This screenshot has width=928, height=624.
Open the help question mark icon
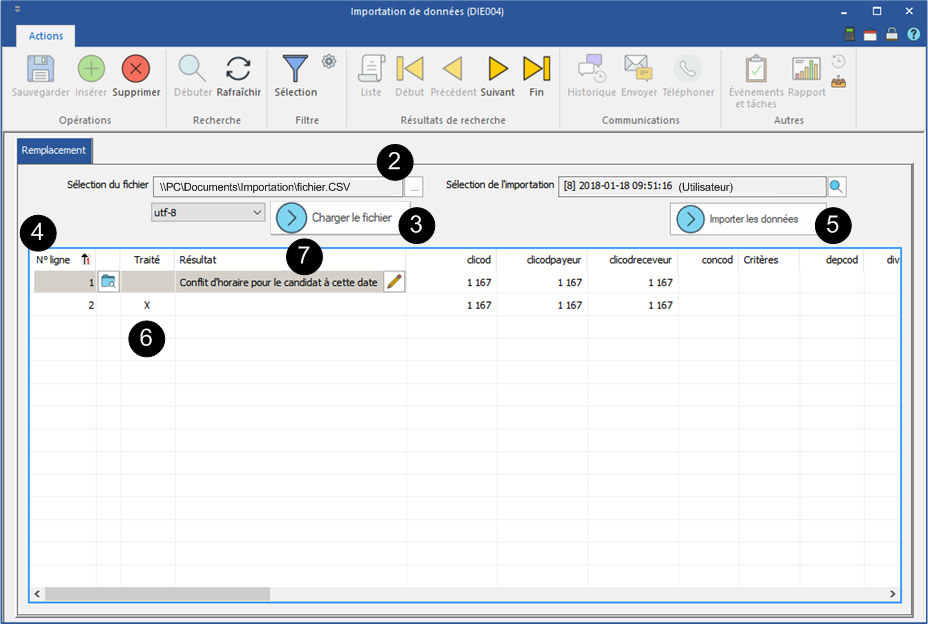pos(913,35)
